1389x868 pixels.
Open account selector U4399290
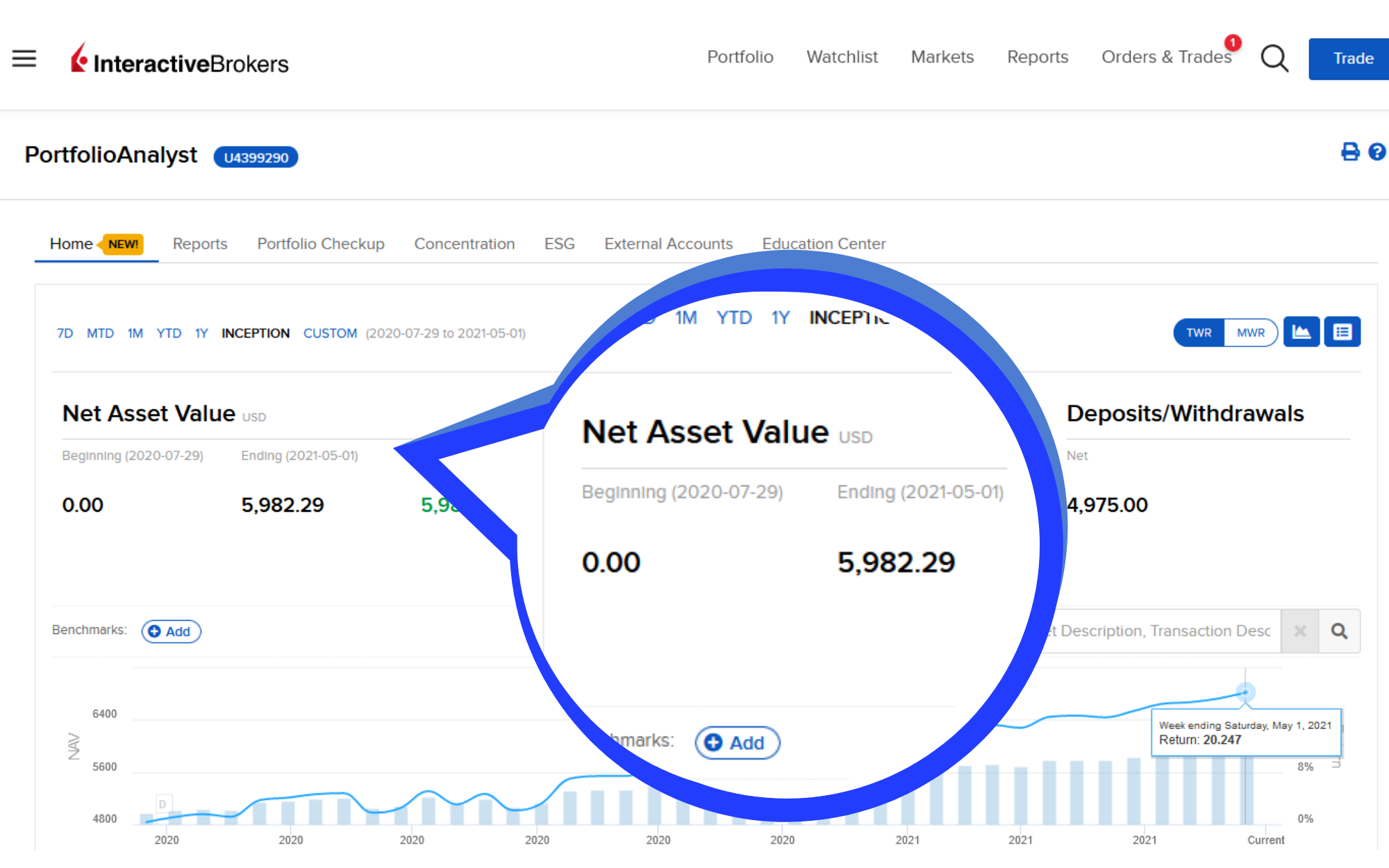(256, 158)
